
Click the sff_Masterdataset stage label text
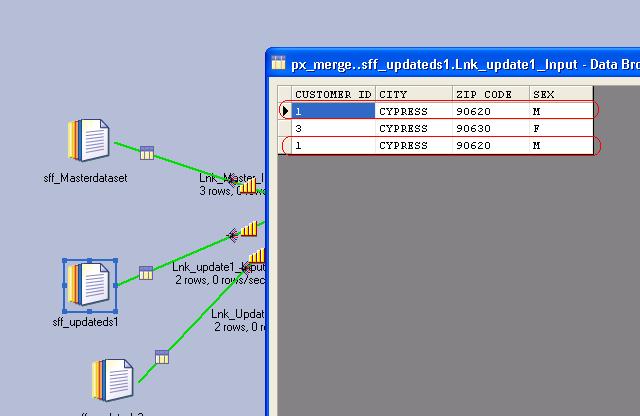(x=93, y=178)
